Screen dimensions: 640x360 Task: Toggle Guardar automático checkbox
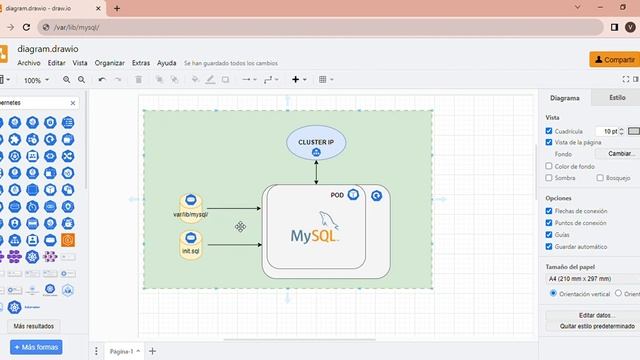[x=549, y=247]
